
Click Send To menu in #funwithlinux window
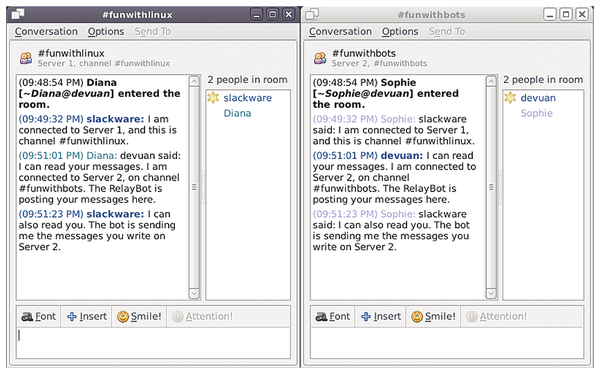[153, 31]
